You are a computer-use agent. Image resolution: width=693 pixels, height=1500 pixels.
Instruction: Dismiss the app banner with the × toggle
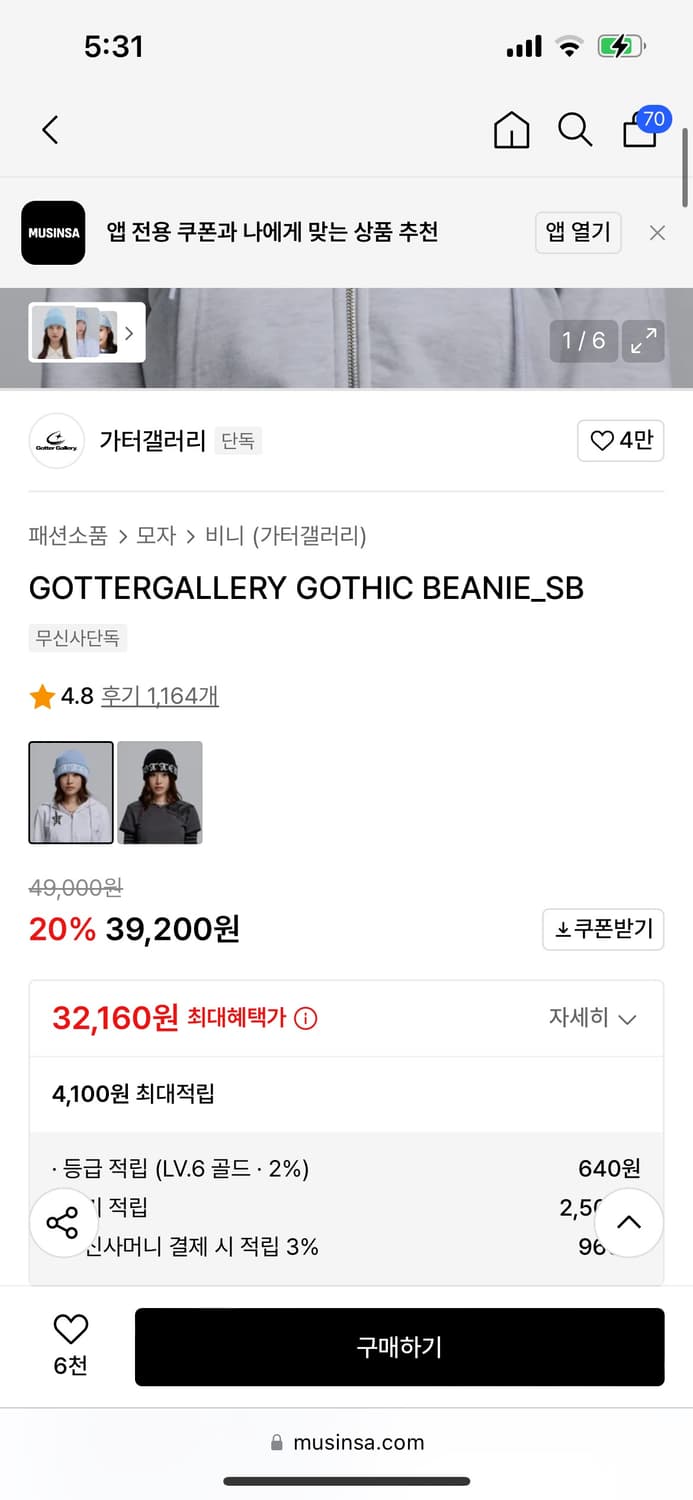[x=657, y=232]
